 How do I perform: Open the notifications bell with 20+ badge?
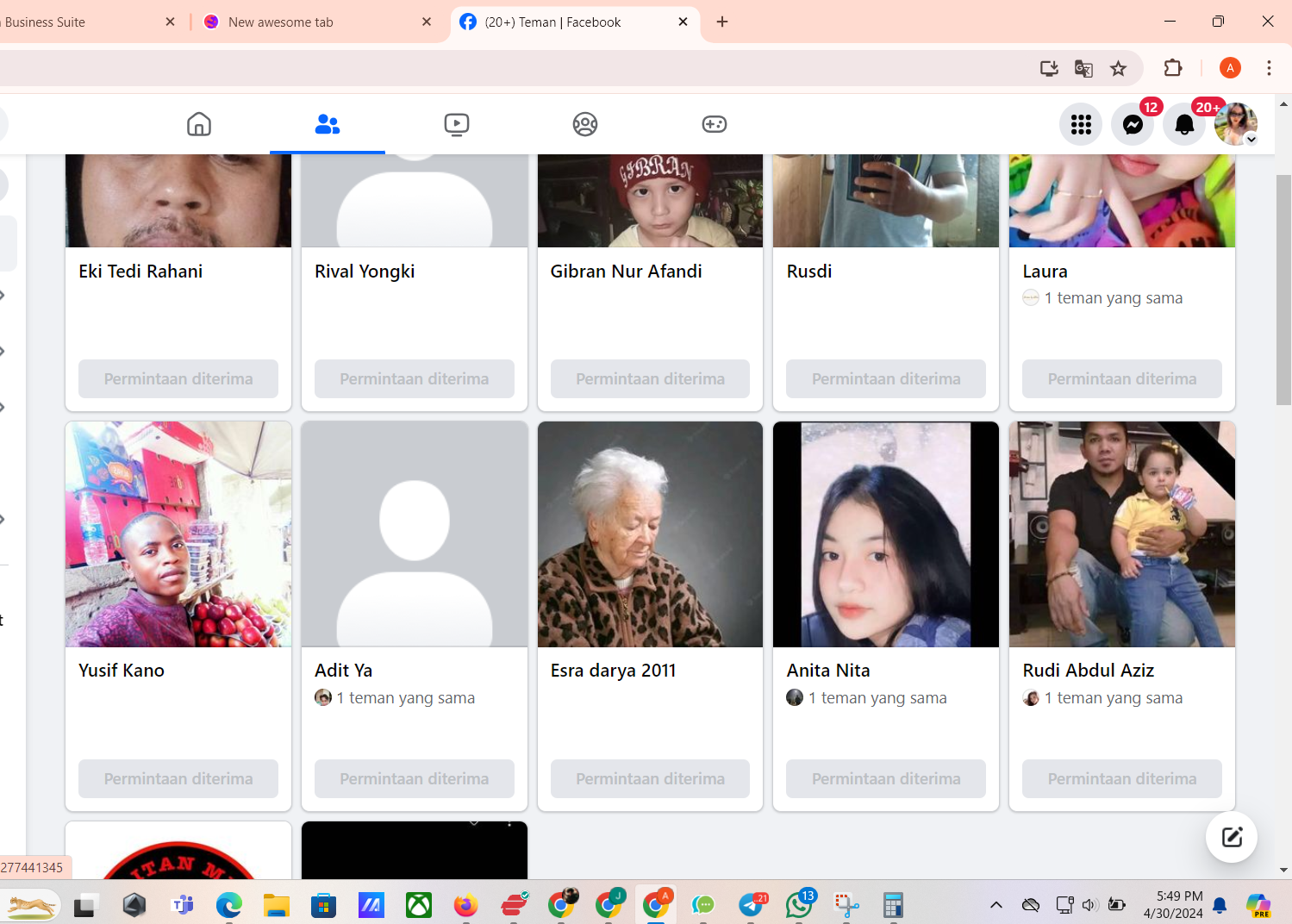pyautogui.click(x=1184, y=124)
